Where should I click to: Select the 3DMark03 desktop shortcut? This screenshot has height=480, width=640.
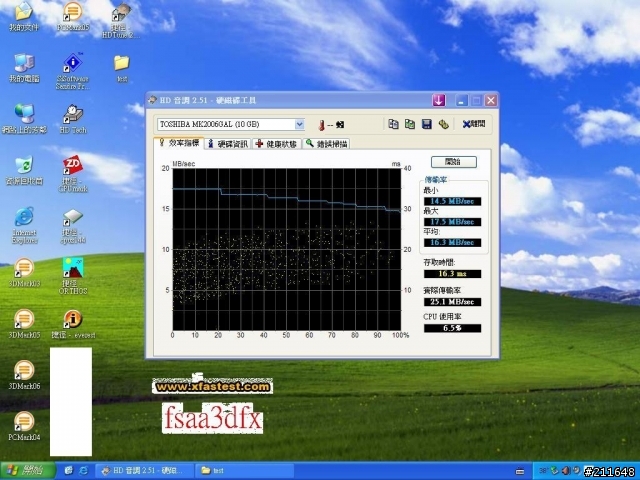[x=24, y=273]
